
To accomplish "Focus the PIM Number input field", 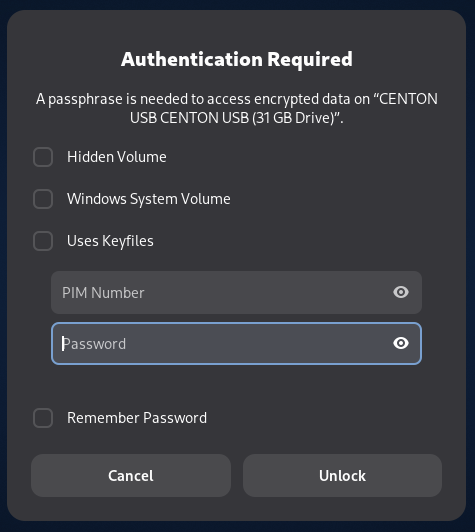I will tap(236, 292).
